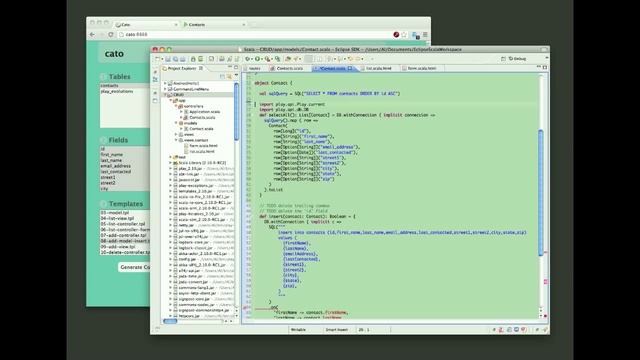Select Contact.scala under models
Screen dimensions: 640x360
201,129
